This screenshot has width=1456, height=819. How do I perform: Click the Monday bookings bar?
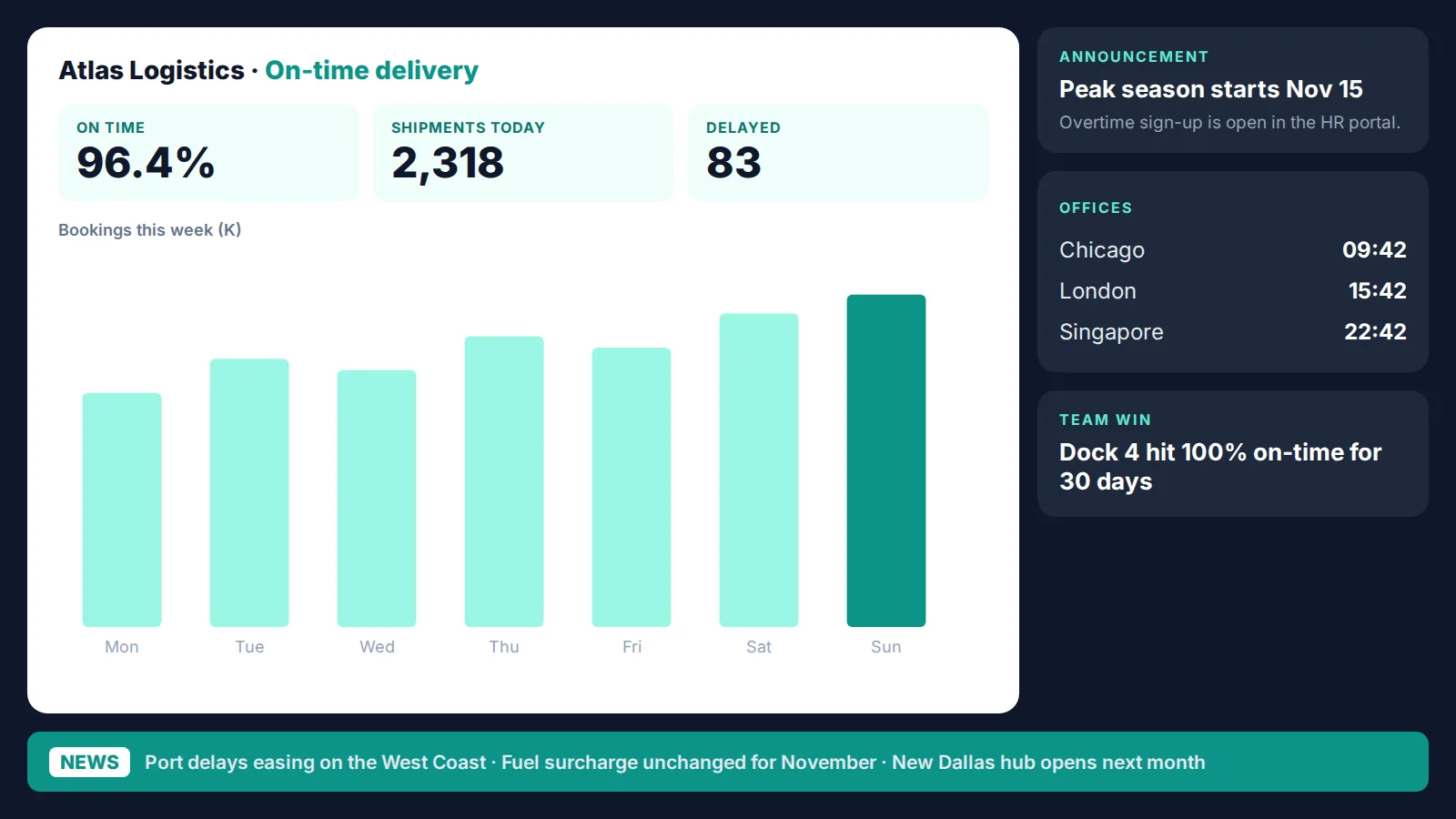[x=122, y=510]
